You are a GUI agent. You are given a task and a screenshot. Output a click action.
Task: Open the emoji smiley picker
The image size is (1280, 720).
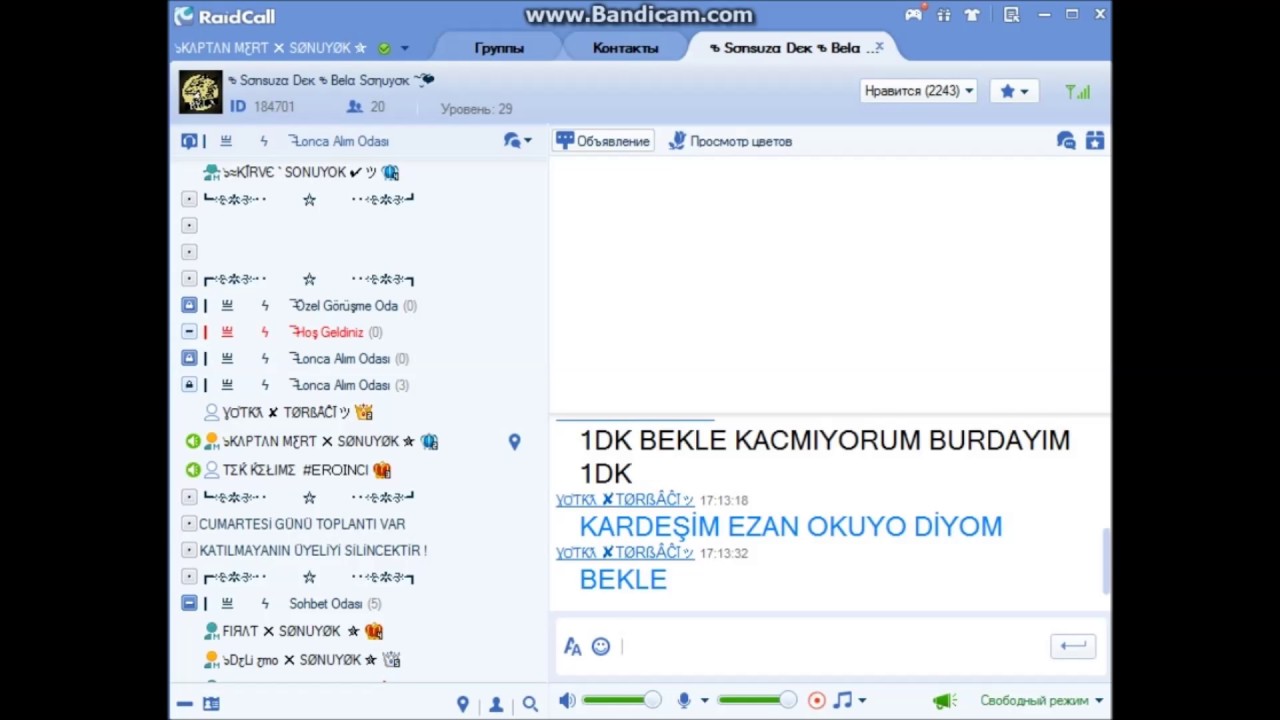tap(601, 647)
